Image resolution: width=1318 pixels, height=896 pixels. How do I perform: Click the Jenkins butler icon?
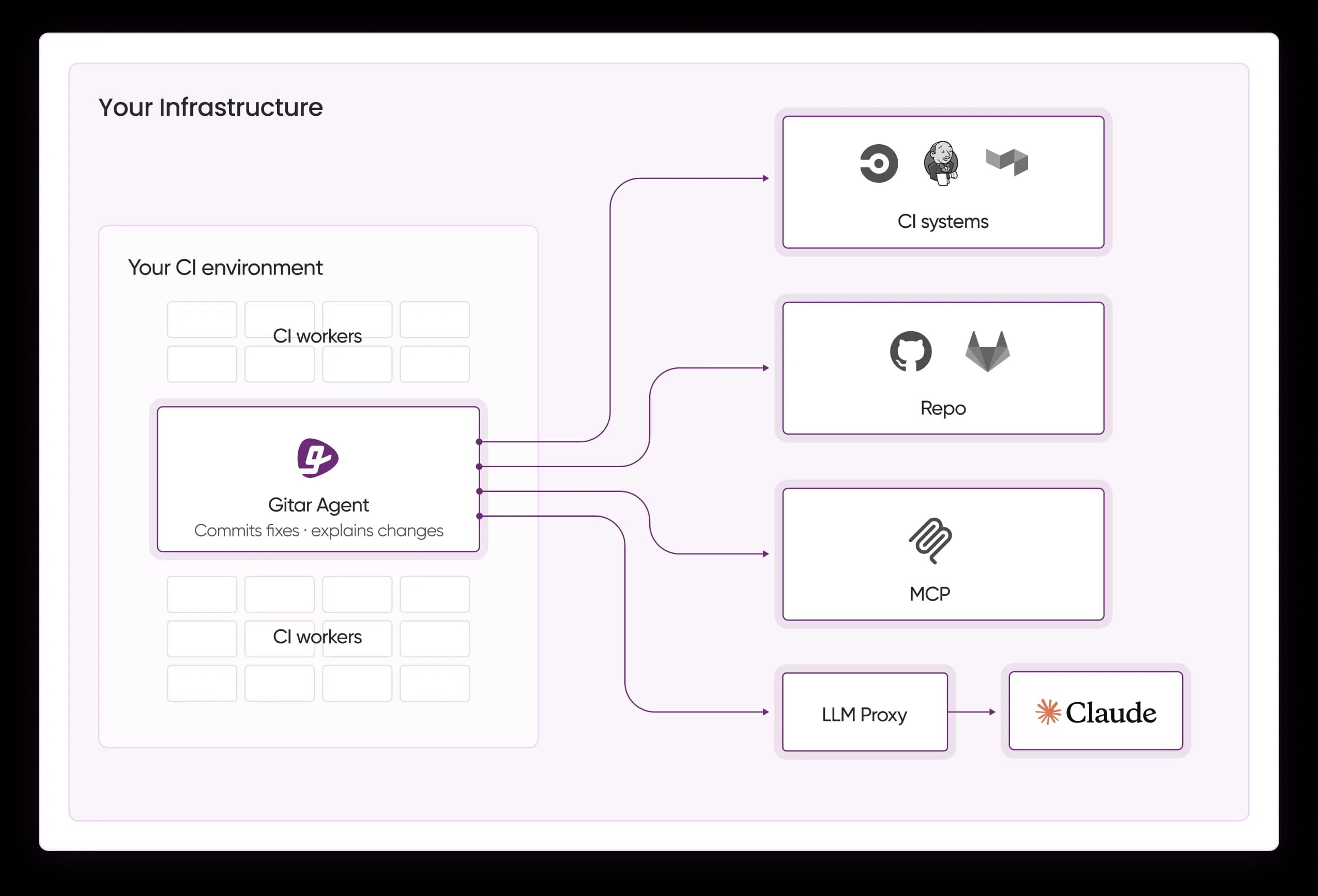941,163
